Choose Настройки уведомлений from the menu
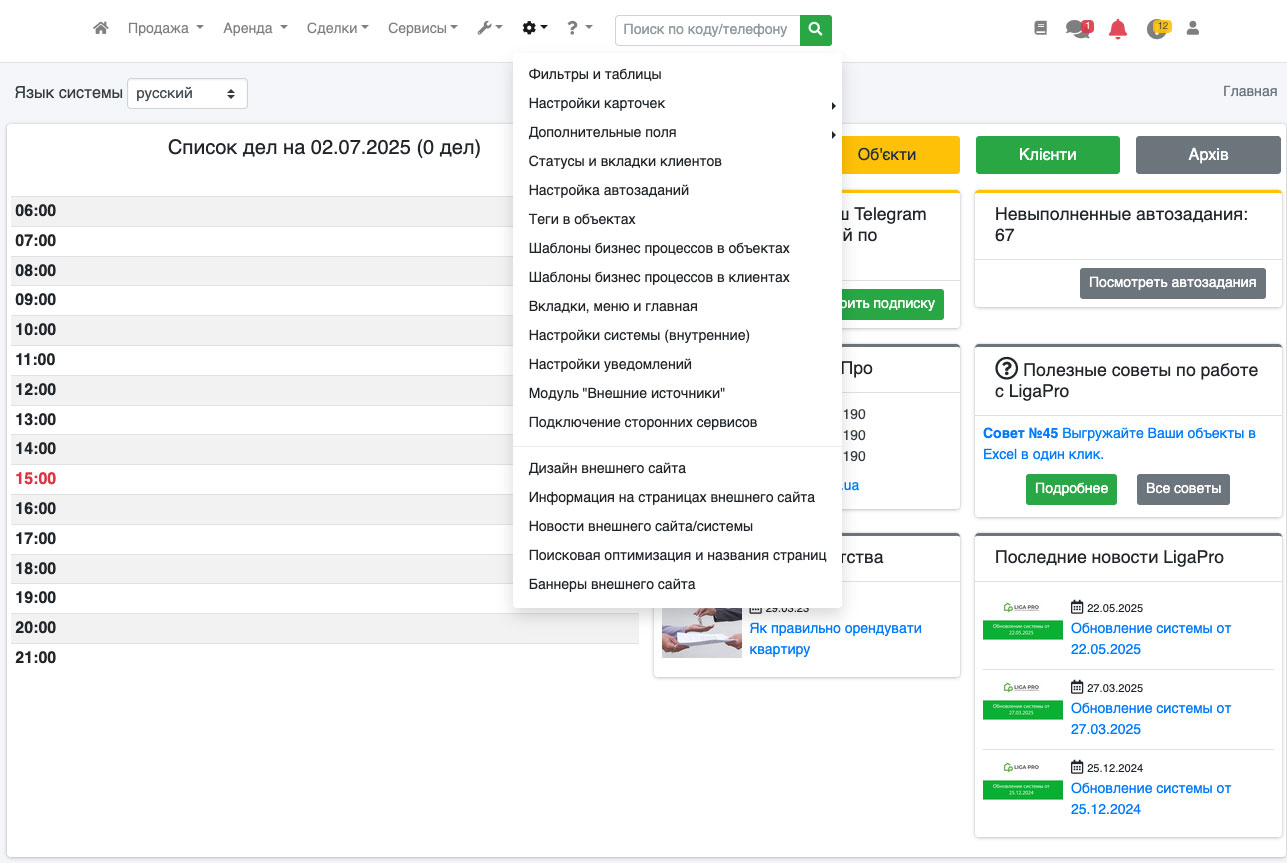Viewport: 1287px width, 863px height. 610,365
